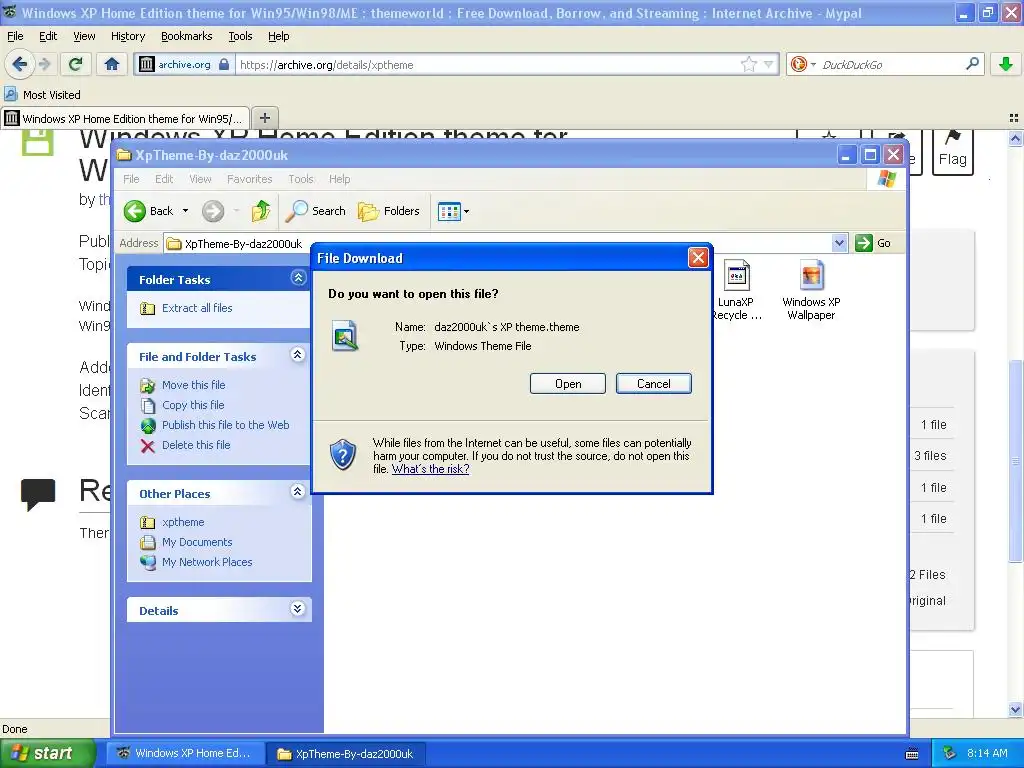Click Delete this file

coord(196,445)
